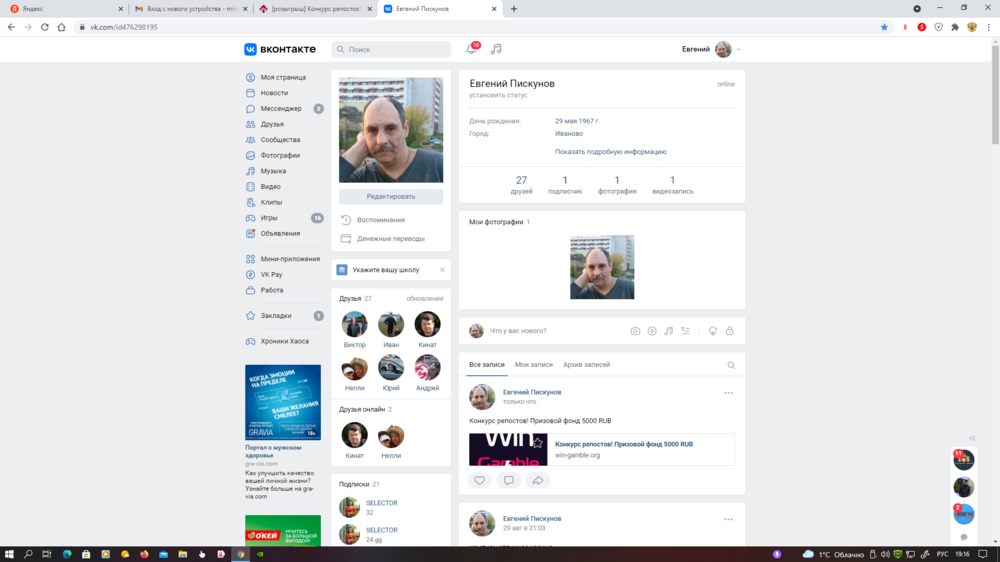Open comments on the Конкурс репостов post
The height and width of the screenshot is (562, 1000).
[509, 481]
